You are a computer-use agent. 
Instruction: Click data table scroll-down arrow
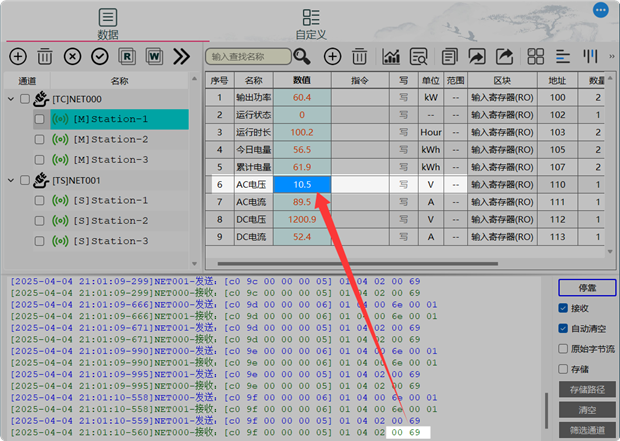610,252
